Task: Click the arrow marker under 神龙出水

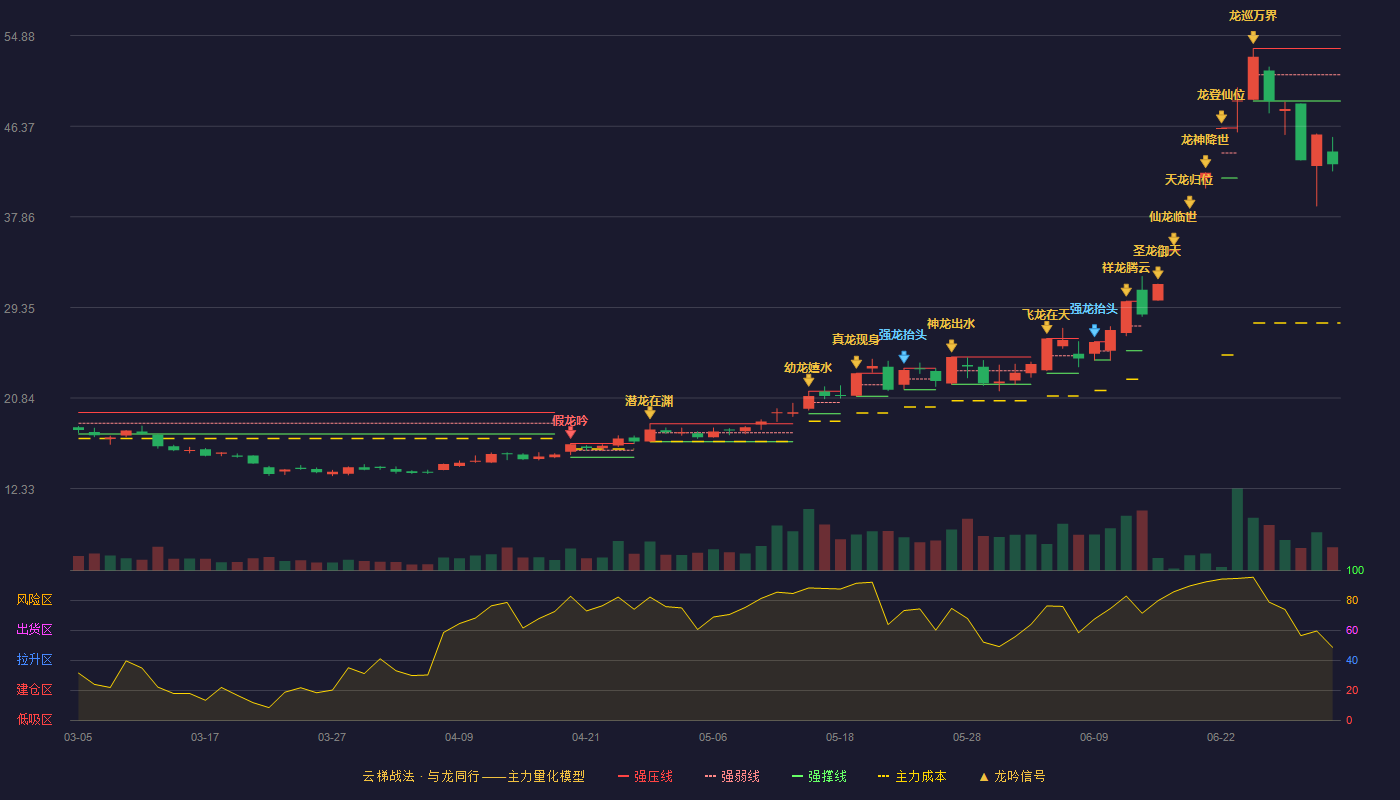Action: pos(951,346)
